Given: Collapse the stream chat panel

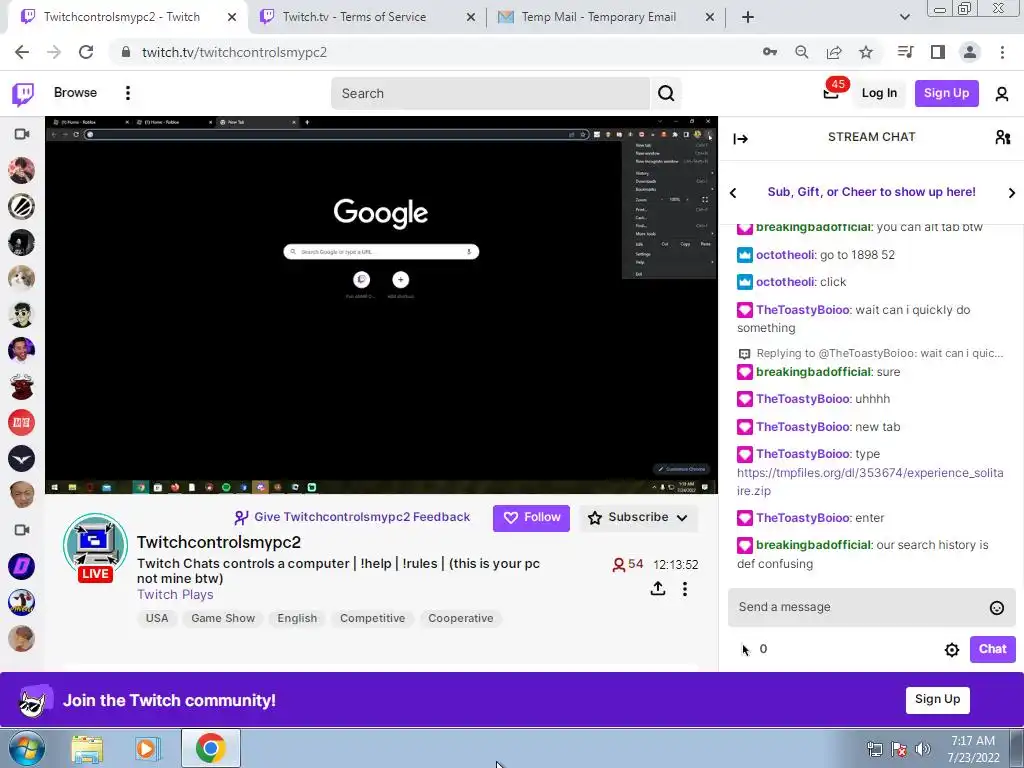Looking at the screenshot, I should tap(741, 138).
